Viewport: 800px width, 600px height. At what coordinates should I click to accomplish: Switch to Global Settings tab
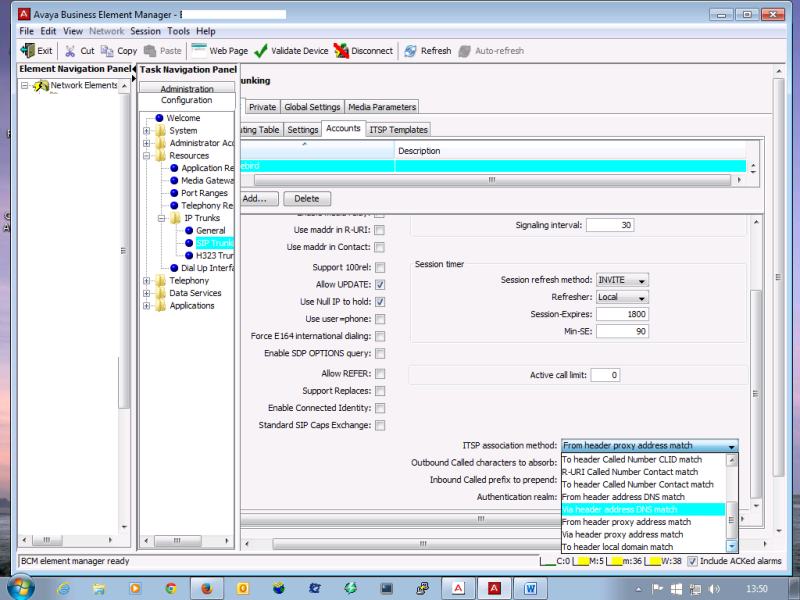(x=312, y=107)
